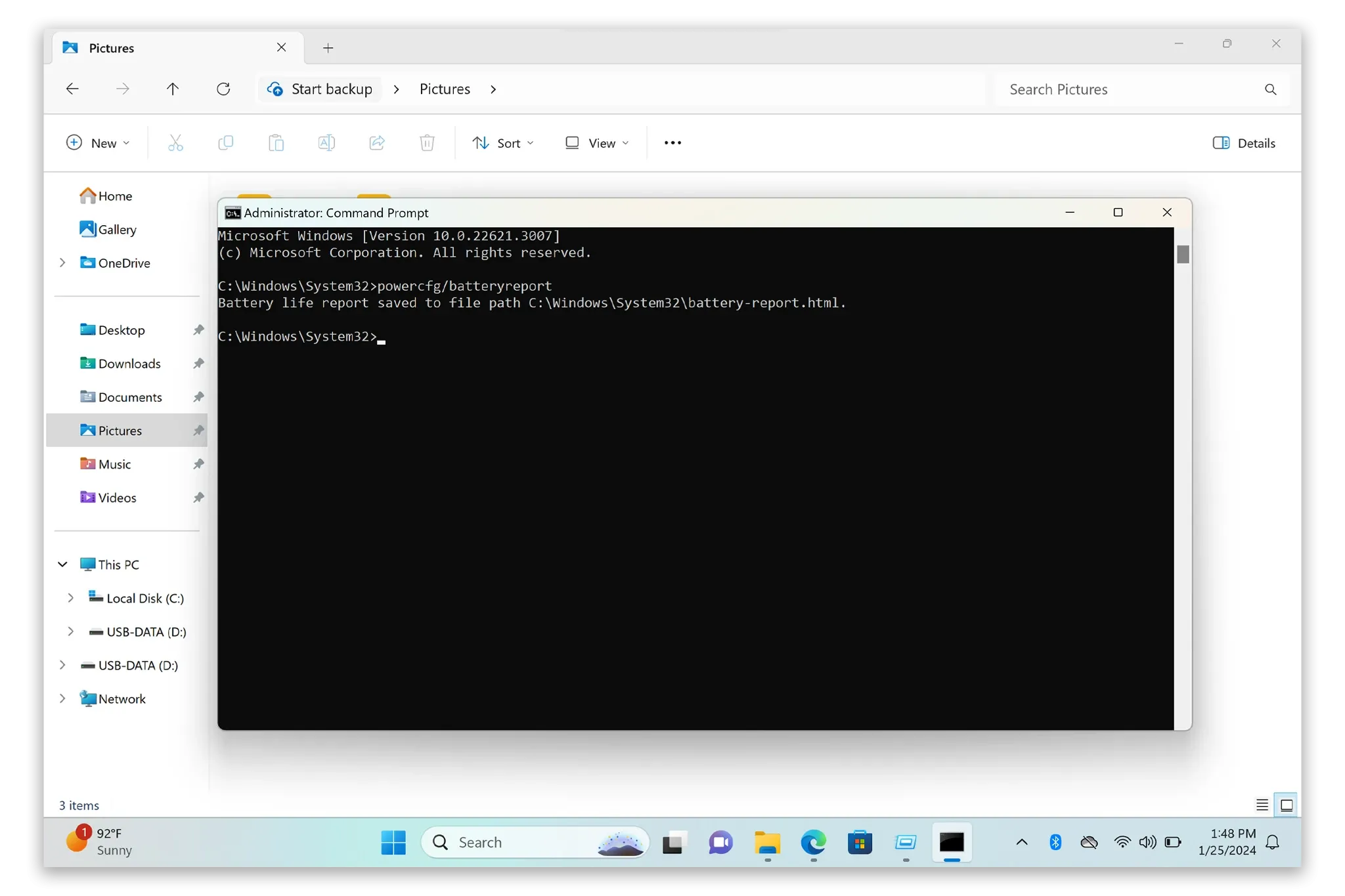1345x896 pixels.
Task: Click the Share icon in toolbar
Action: tap(377, 143)
